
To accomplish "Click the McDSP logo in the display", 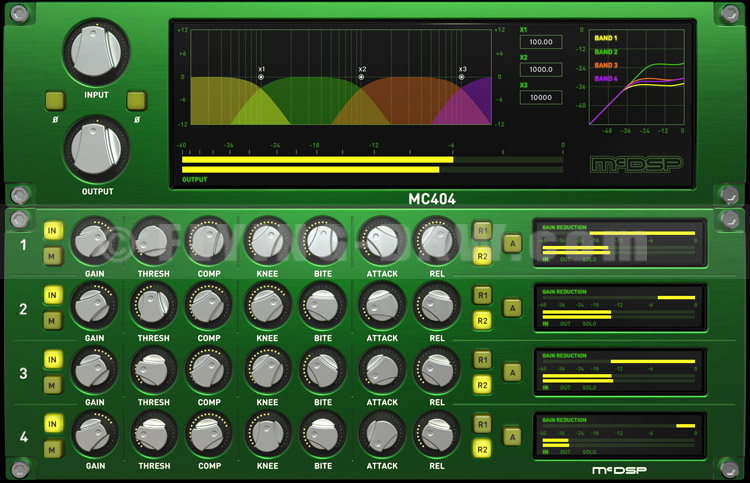I will pyautogui.click(x=637, y=165).
